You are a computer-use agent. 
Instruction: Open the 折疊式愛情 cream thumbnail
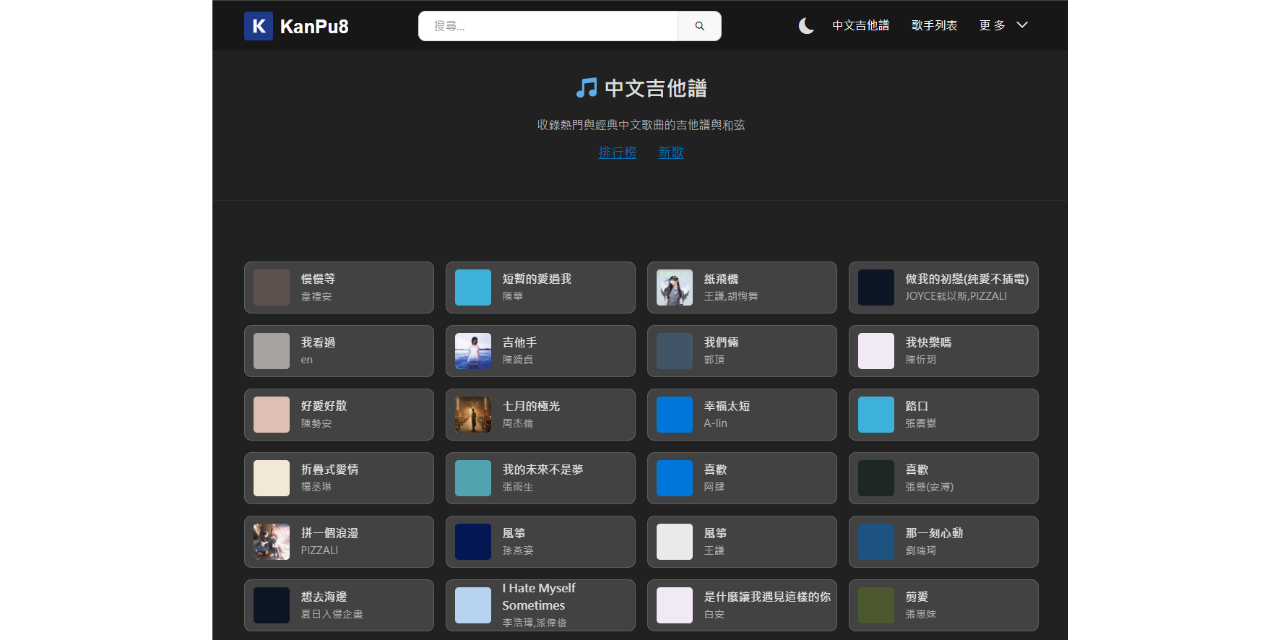click(x=272, y=478)
